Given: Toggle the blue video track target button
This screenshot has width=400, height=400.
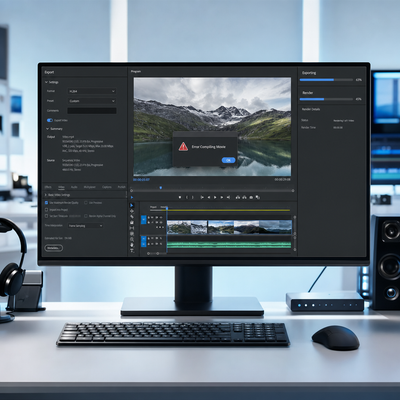Looking at the screenshot, I should click(x=144, y=220).
